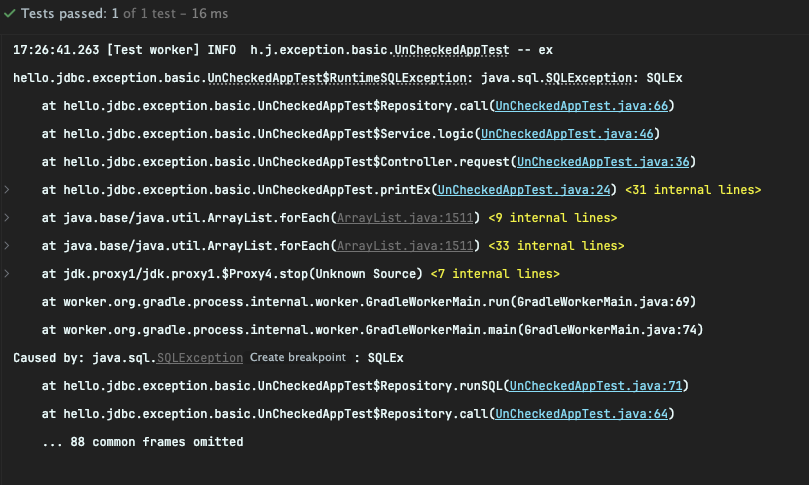Viewport: 809px width, 485px height.
Task: Expand gutter chevron beside first ArrayList.forEach line
Action: pyautogui.click(x=7, y=217)
